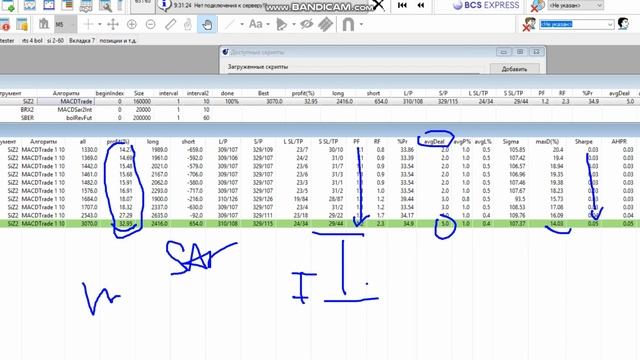The width and height of the screenshot is (640, 360).
Task: Click the window icon with red badge
Action: [x=5, y=24]
